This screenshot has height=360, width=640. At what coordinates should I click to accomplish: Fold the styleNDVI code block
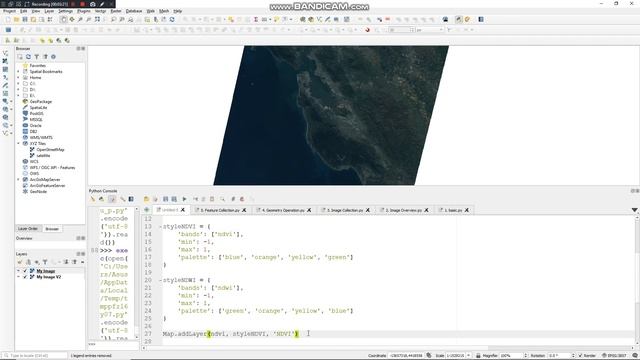click(x=160, y=227)
